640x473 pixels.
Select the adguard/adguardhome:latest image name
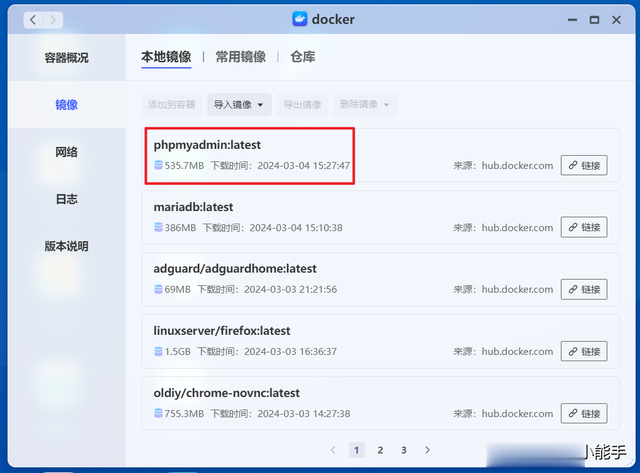[235, 269]
